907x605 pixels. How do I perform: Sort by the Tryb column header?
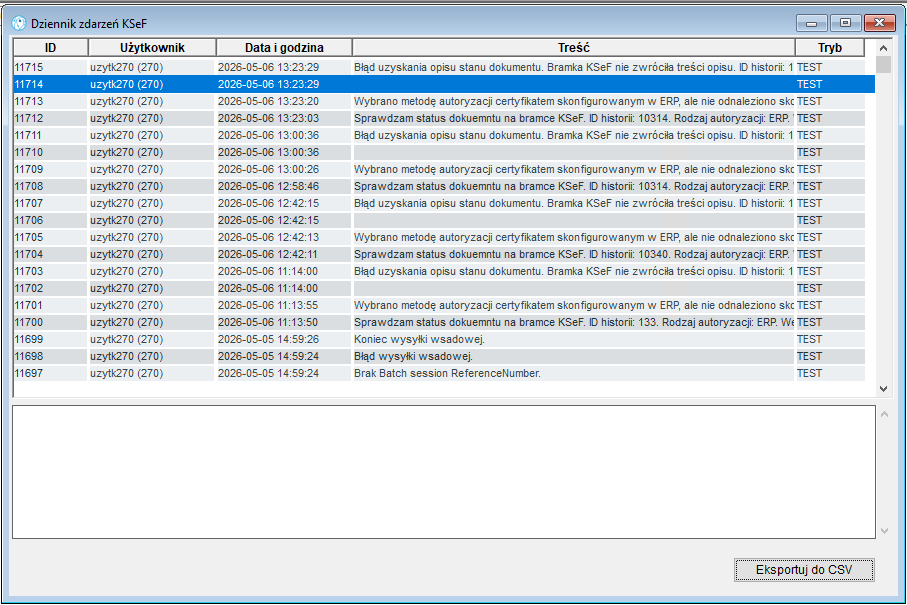pos(830,47)
